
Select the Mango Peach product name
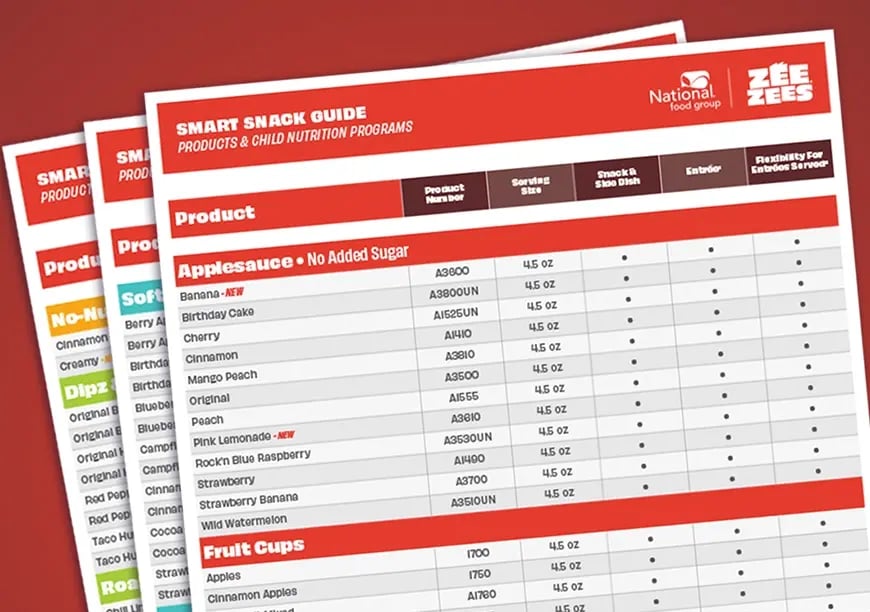(222, 377)
